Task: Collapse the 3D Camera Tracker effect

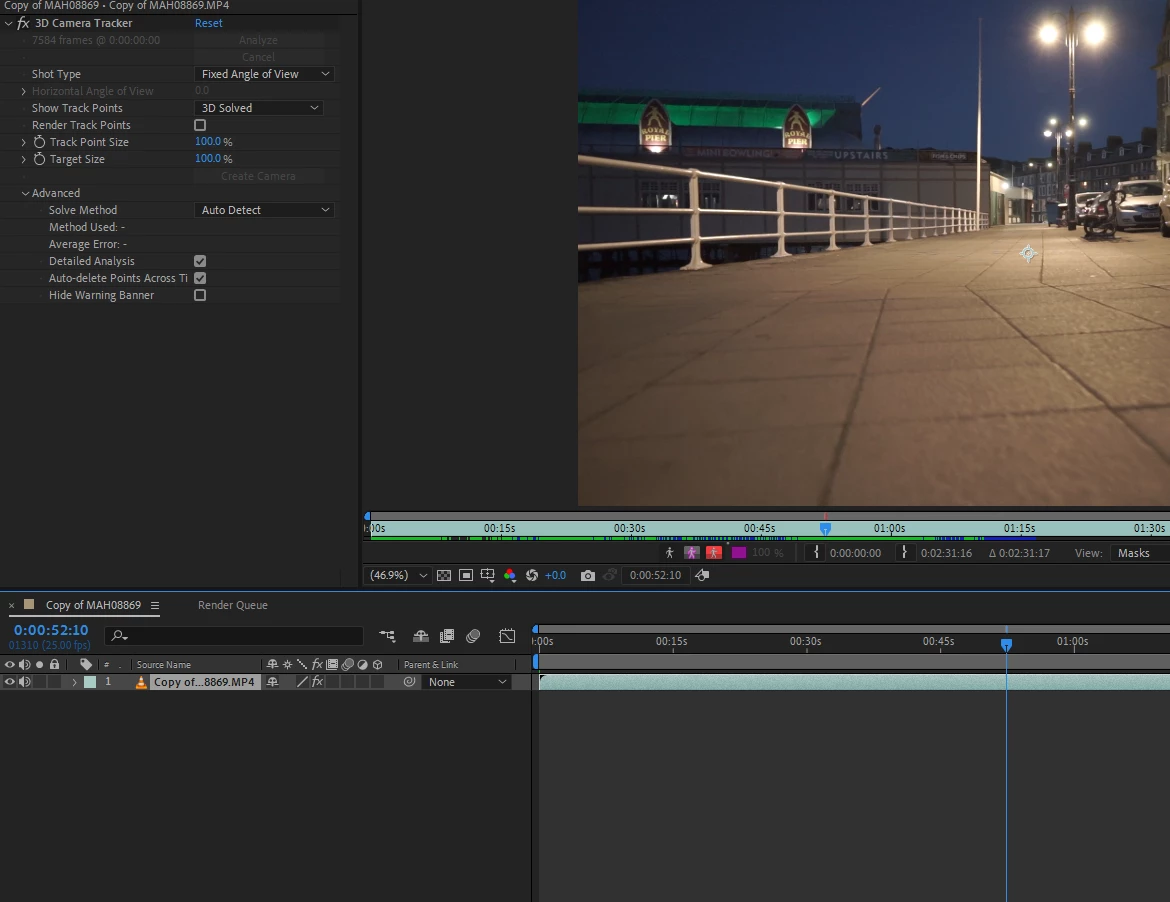Action: coord(8,23)
